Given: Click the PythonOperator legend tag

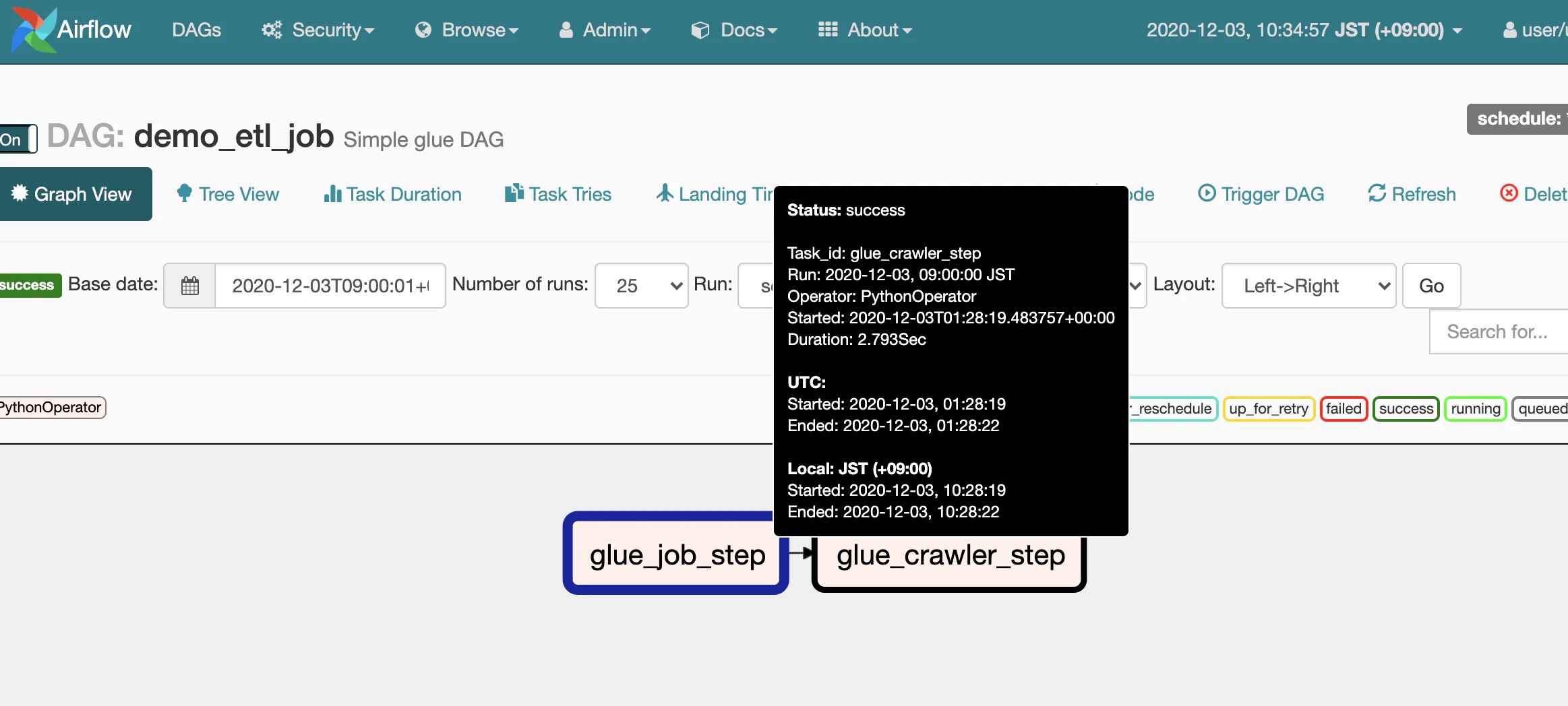Looking at the screenshot, I should [51, 408].
